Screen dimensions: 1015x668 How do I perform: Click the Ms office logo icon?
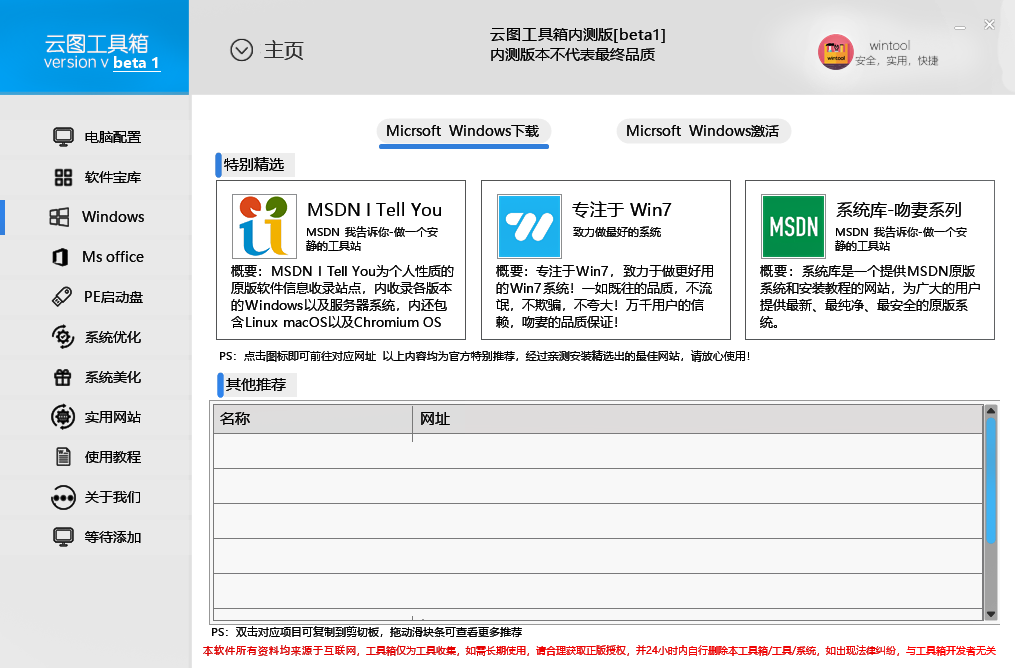coord(60,257)
